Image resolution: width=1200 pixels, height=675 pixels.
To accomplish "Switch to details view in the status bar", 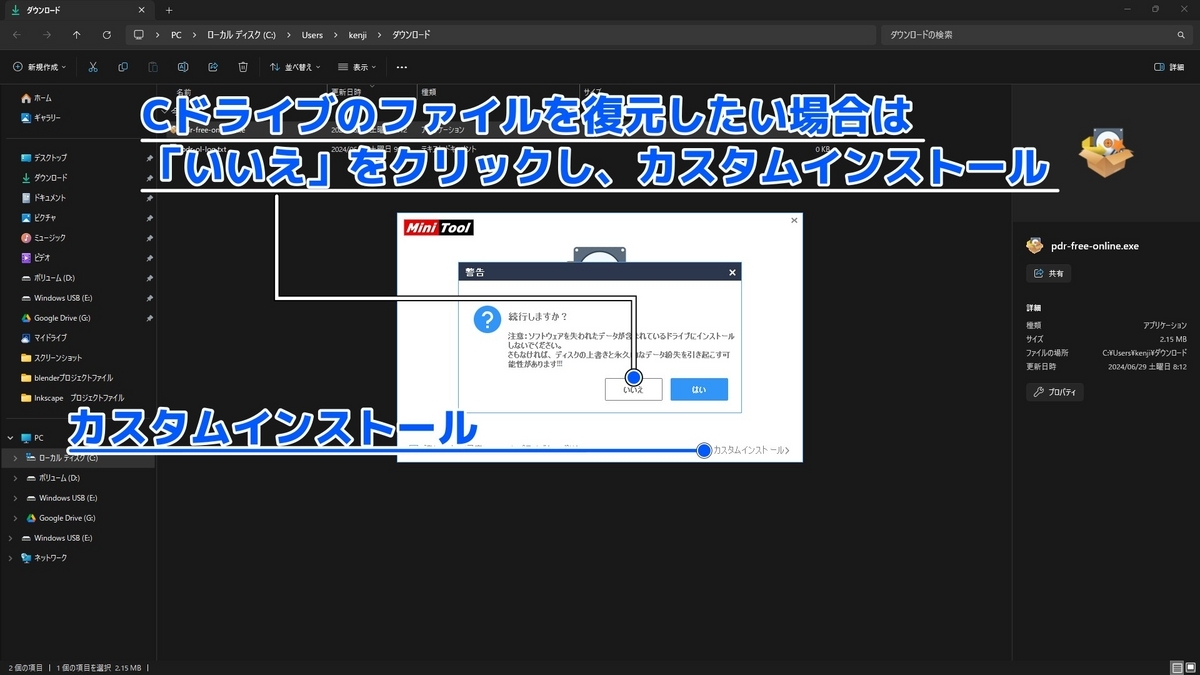I will (1176, 665).
